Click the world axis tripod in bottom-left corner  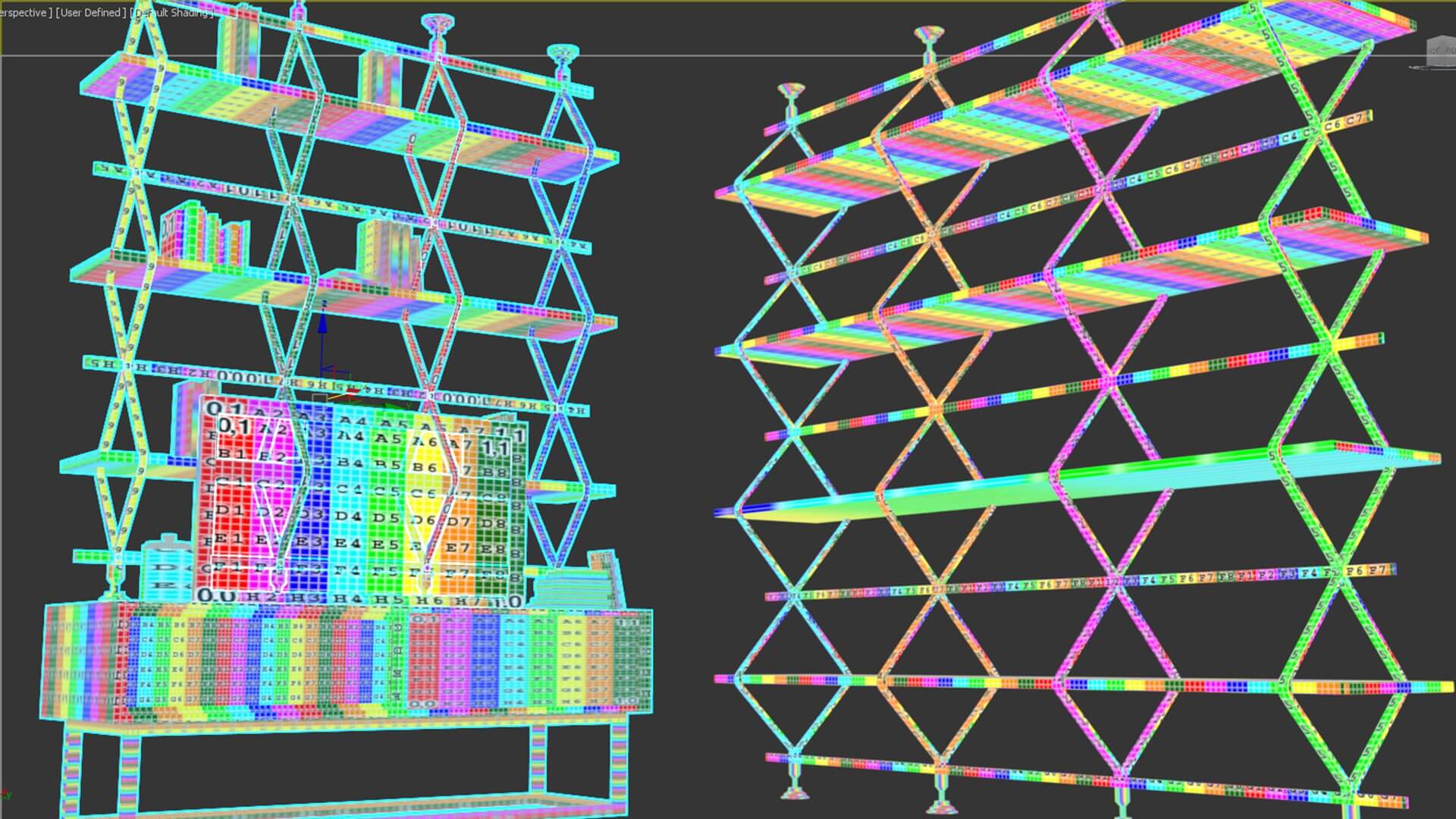click(6, 794)
